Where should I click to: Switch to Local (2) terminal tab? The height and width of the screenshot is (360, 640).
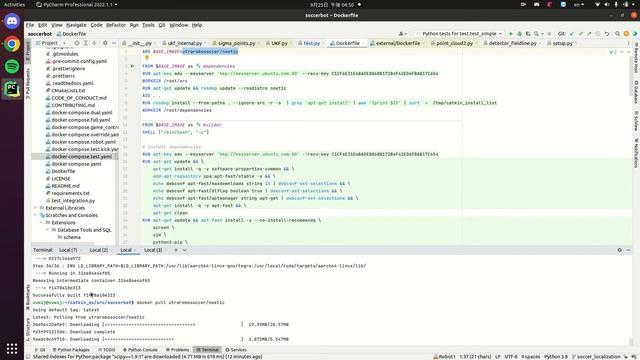[98, 250]
